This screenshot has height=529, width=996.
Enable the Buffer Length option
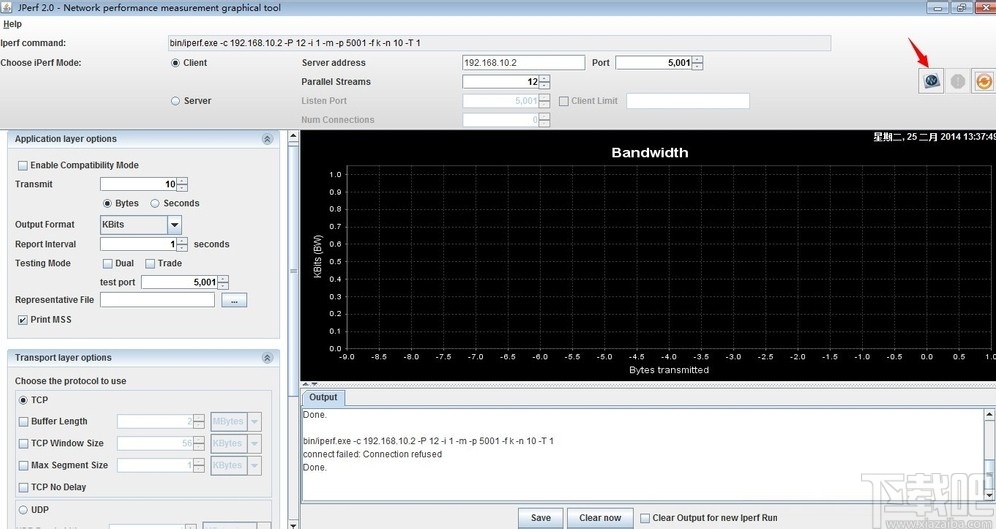click(24, 422)
